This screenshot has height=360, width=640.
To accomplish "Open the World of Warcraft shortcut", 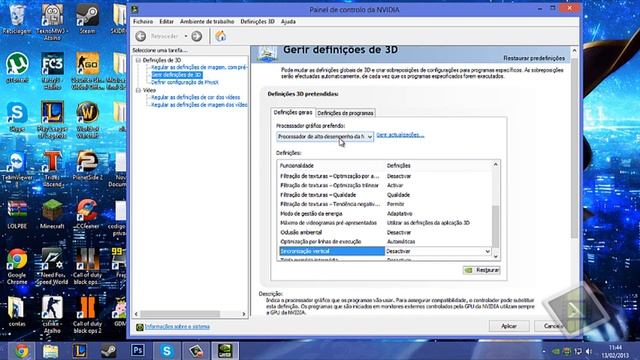I will click(x=87, y=120).
